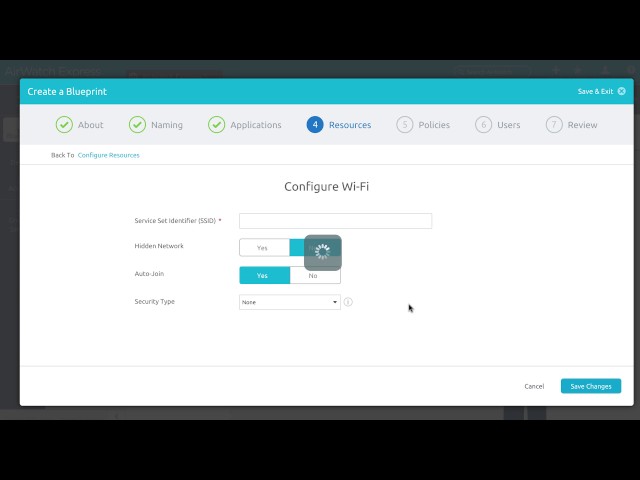Click the Security Type label
Viewport: 640px width, 480px height.
154,302
